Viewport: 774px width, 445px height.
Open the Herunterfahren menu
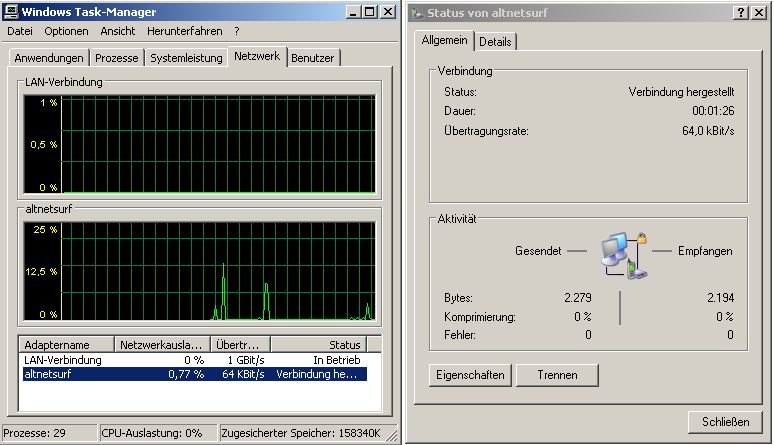184,31
